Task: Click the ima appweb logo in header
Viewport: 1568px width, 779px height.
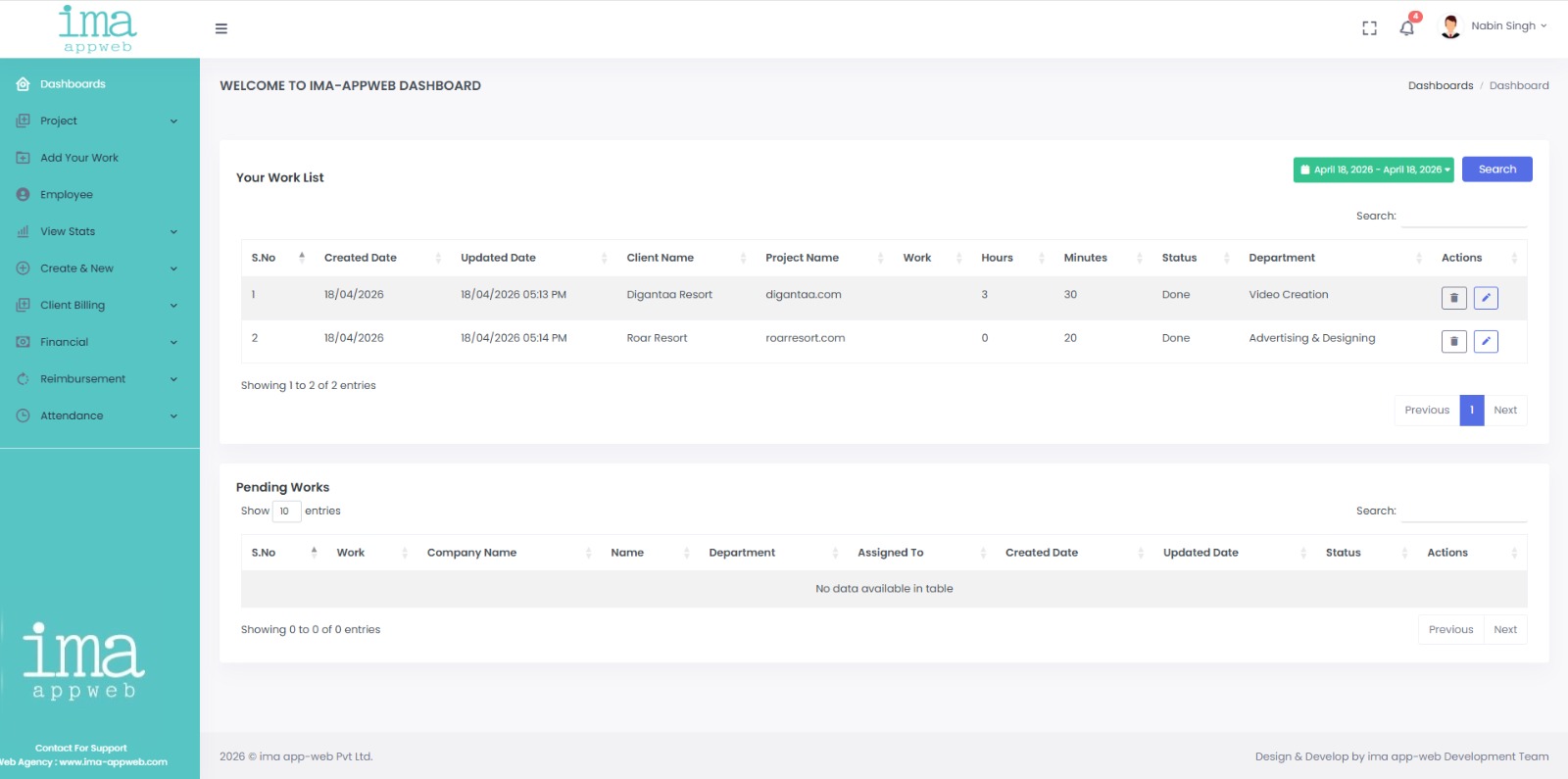Action: tap(97, 28)
